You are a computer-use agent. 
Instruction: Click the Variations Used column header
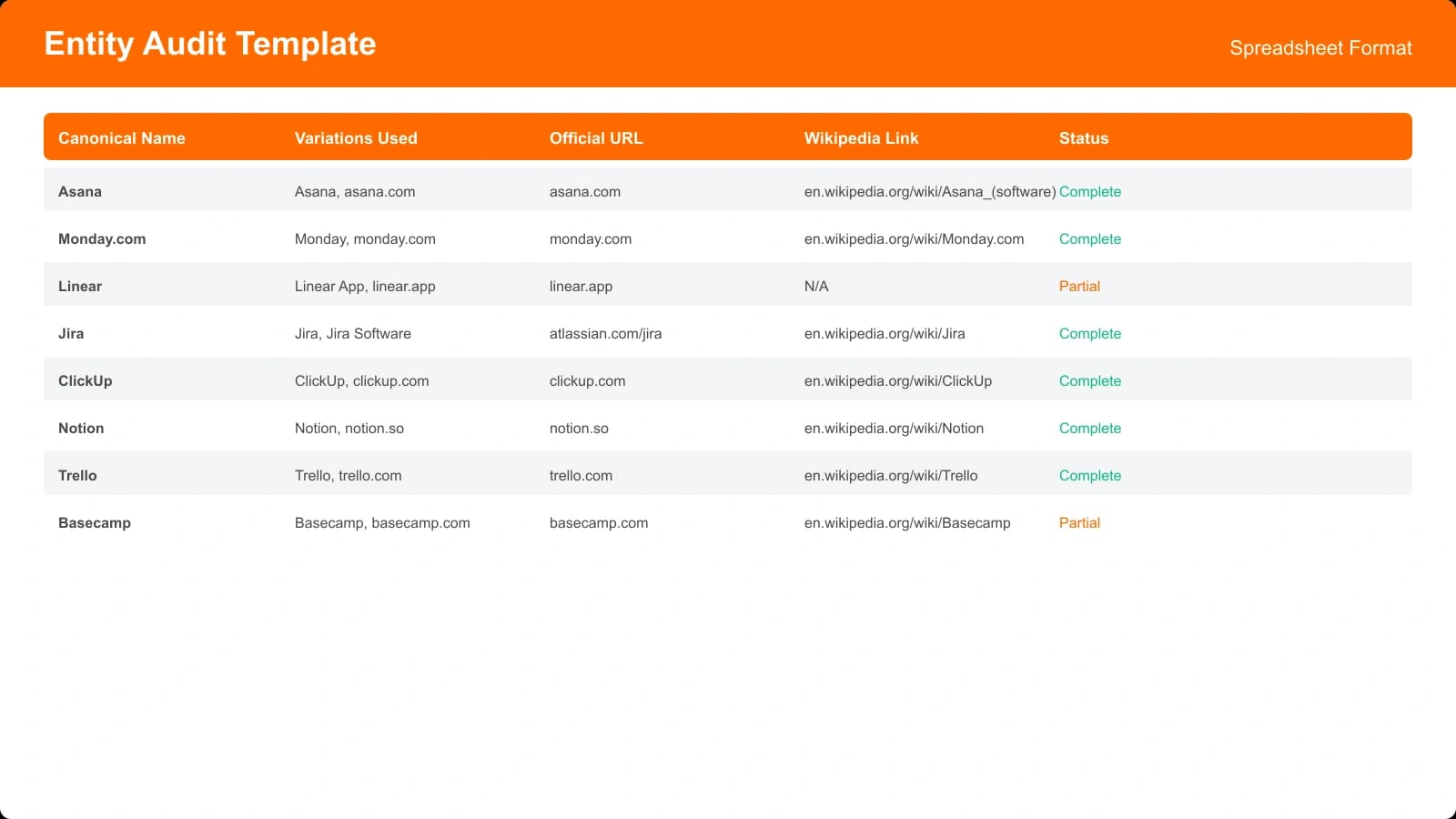355,137
